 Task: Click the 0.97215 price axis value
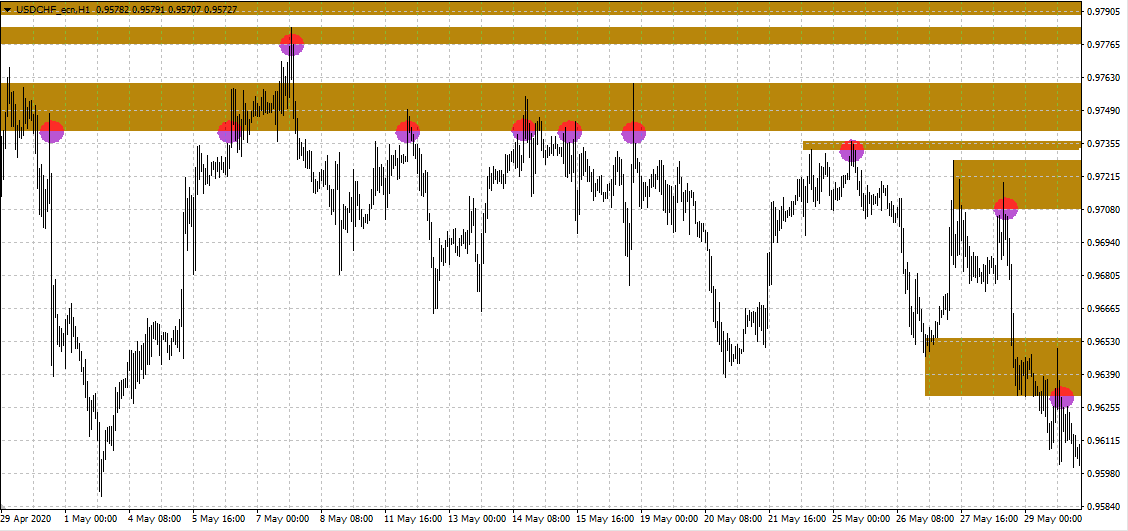pyautogui.click(x=1104, y=177)
